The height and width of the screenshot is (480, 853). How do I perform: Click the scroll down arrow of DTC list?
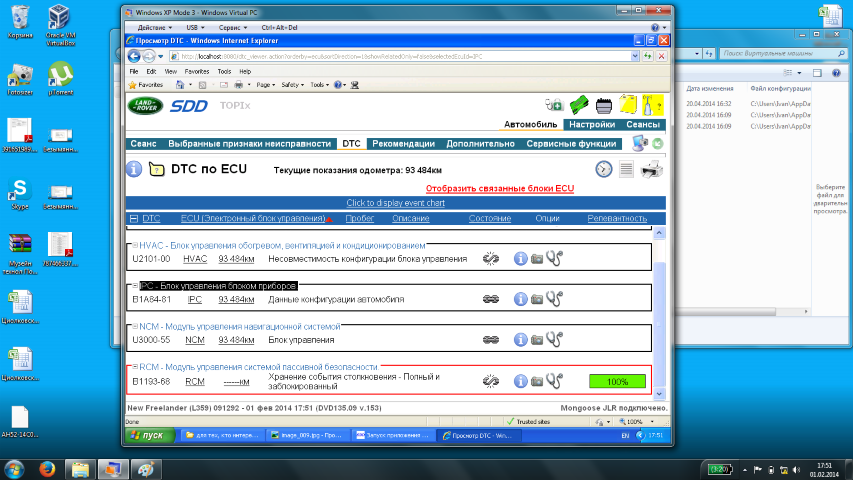(659, 394)
